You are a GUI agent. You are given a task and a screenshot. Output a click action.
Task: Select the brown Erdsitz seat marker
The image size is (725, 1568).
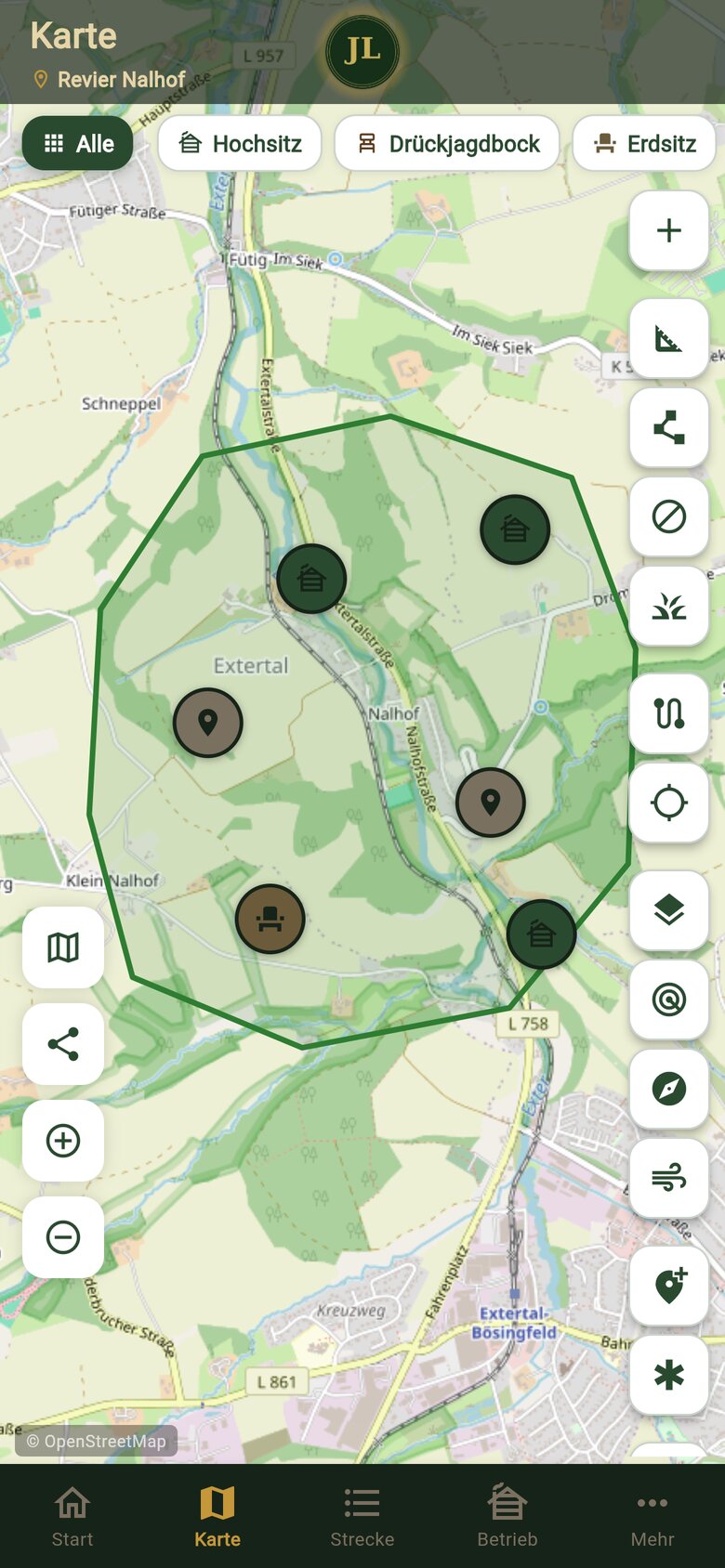(x=270, y=919)
